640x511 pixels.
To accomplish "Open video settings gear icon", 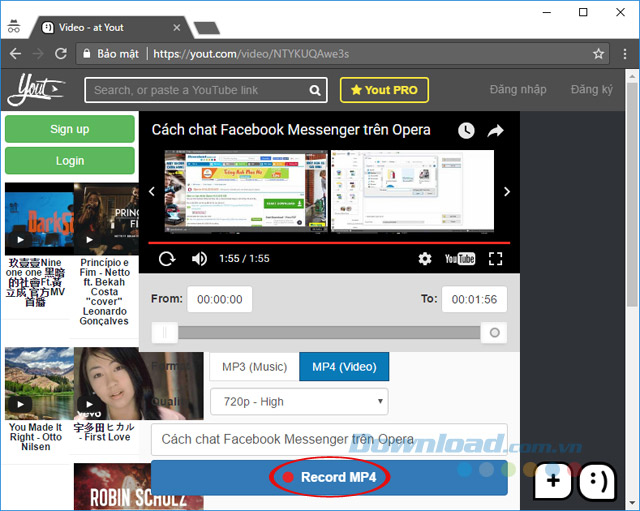I will click(x=425, y=258).
